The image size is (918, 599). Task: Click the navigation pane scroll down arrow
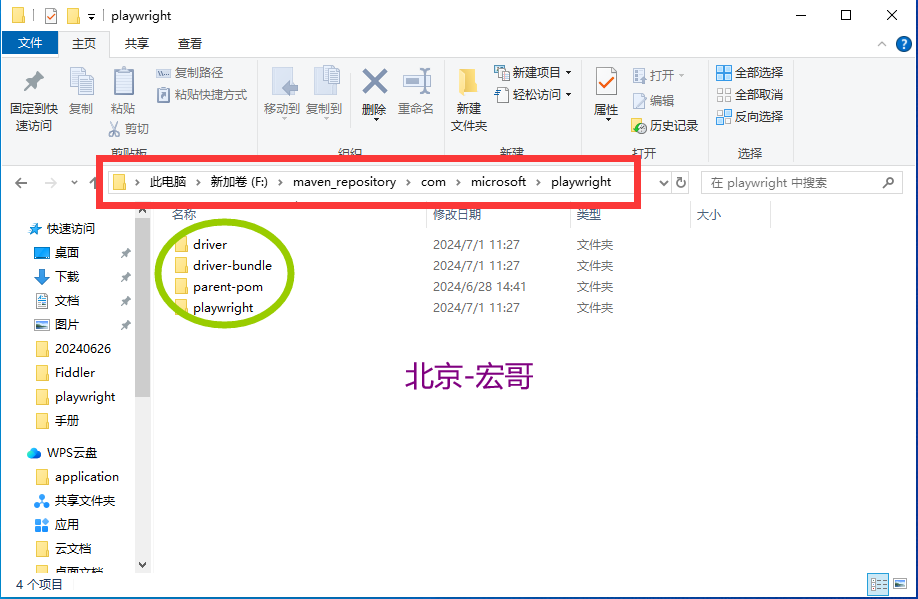[142, 565]
